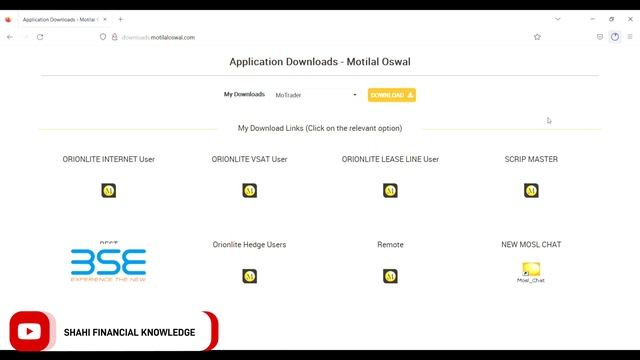The width and height of the screenshot is (640, 360).
Task: Click the ORIONLITE VSAT User label
Action: (249, 159)
